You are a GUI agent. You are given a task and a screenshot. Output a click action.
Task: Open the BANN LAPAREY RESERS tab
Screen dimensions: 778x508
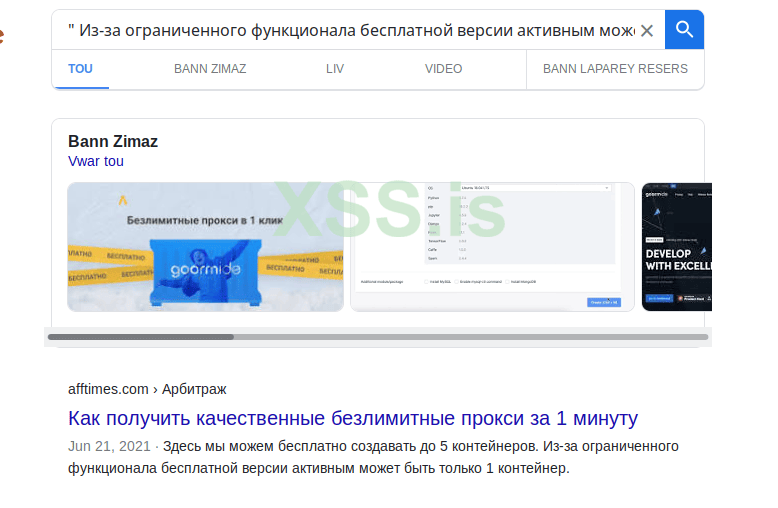point(615,69)
